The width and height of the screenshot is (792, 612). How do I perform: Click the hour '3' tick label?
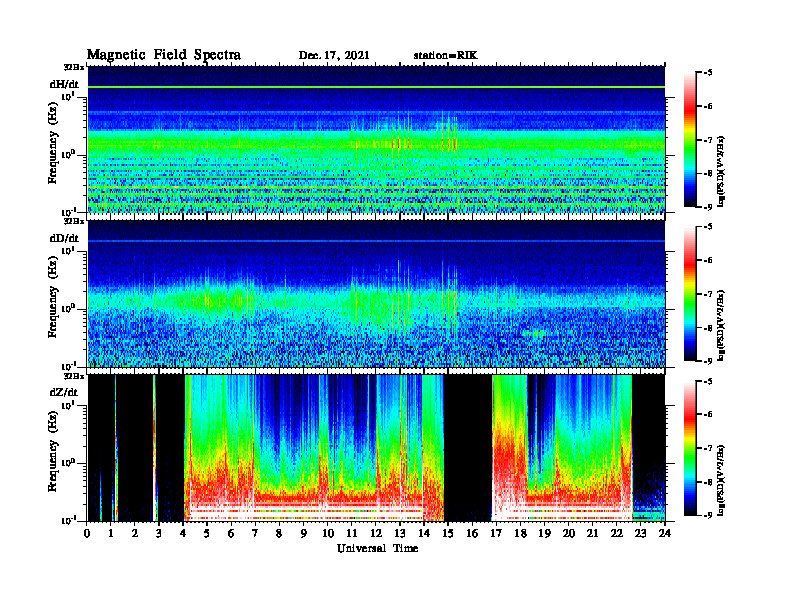tap(159, 533)
